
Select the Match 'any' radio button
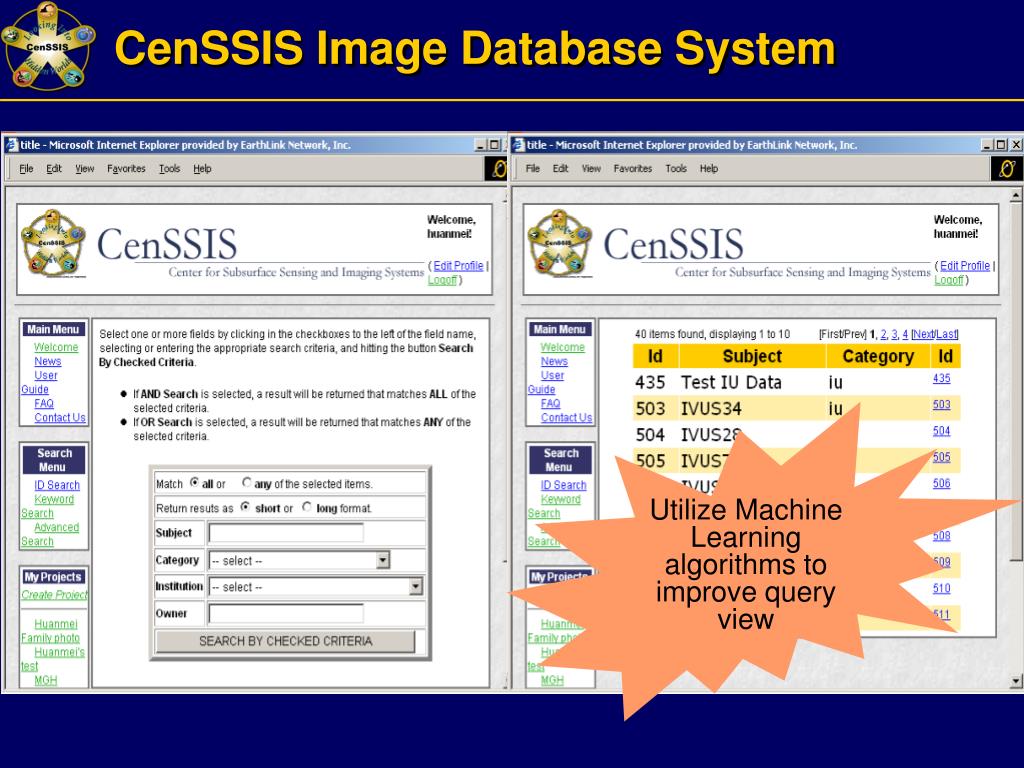coord(246,483)
